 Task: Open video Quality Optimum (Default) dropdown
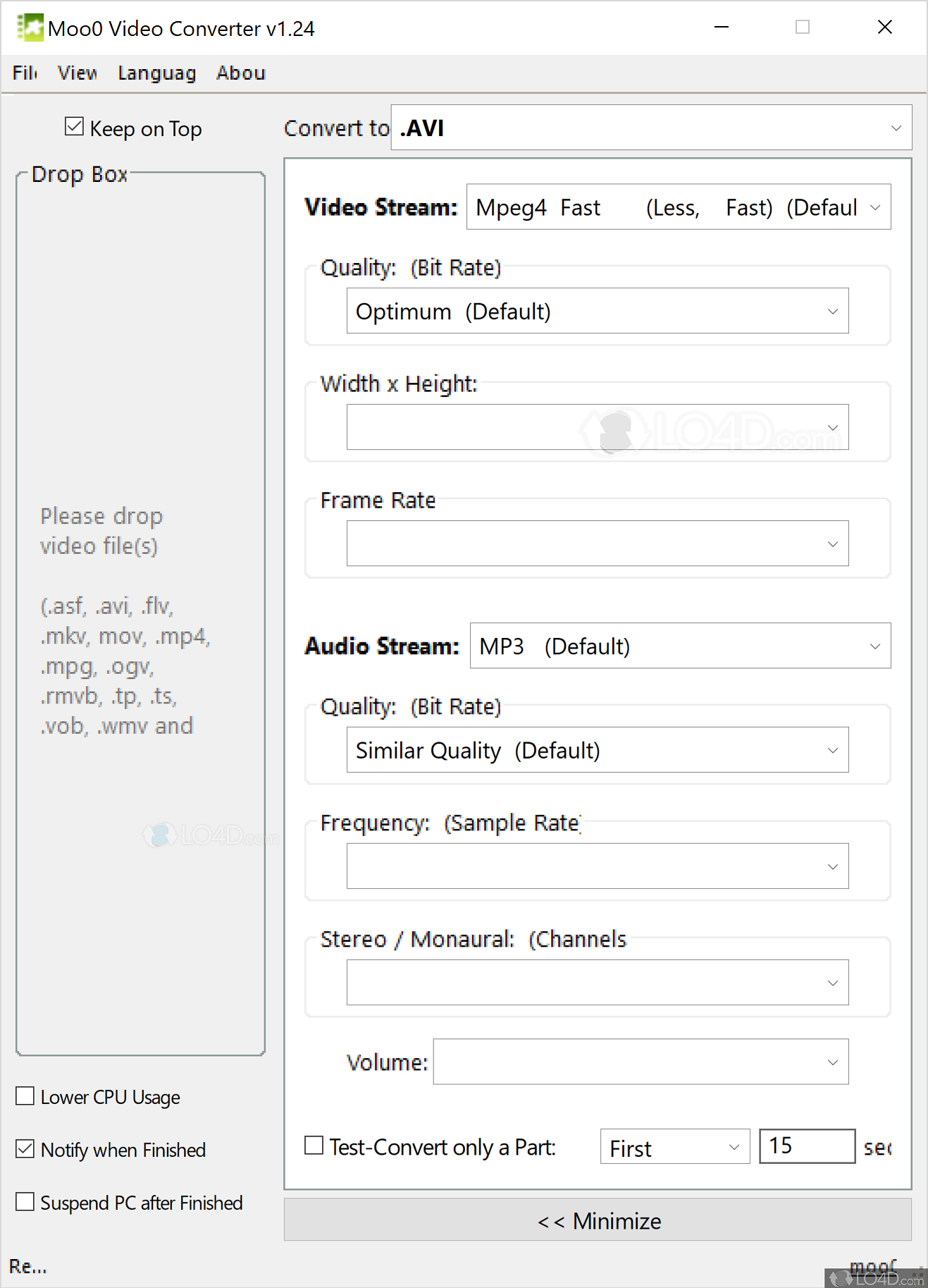click(x=598, y=311)
